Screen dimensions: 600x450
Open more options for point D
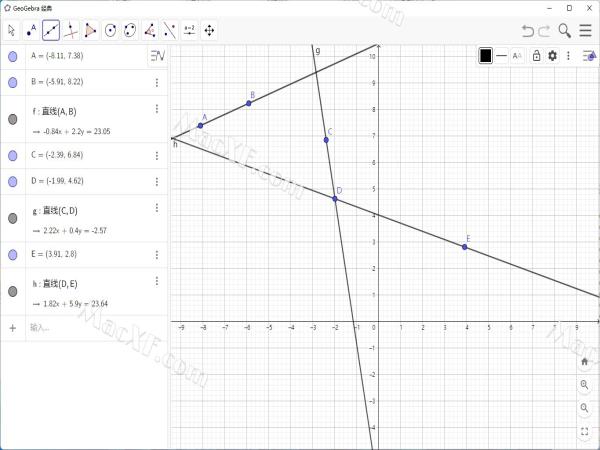pos(157,181)
